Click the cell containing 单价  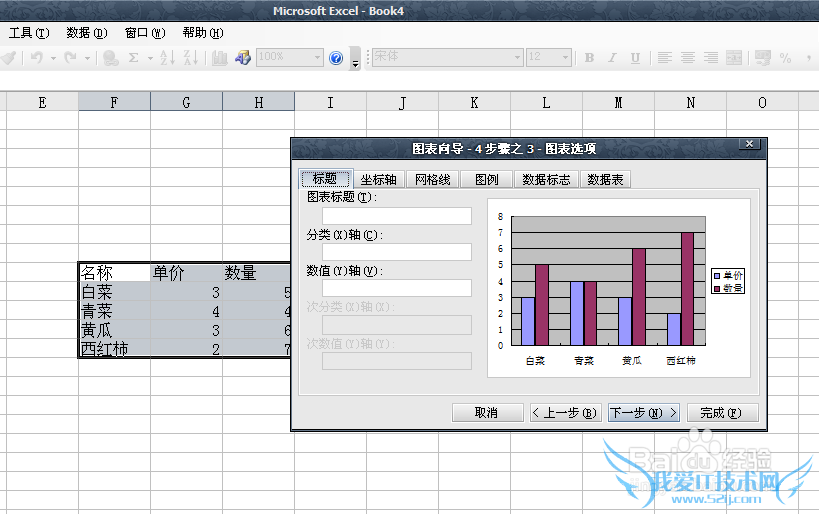(x=186, y=272)
